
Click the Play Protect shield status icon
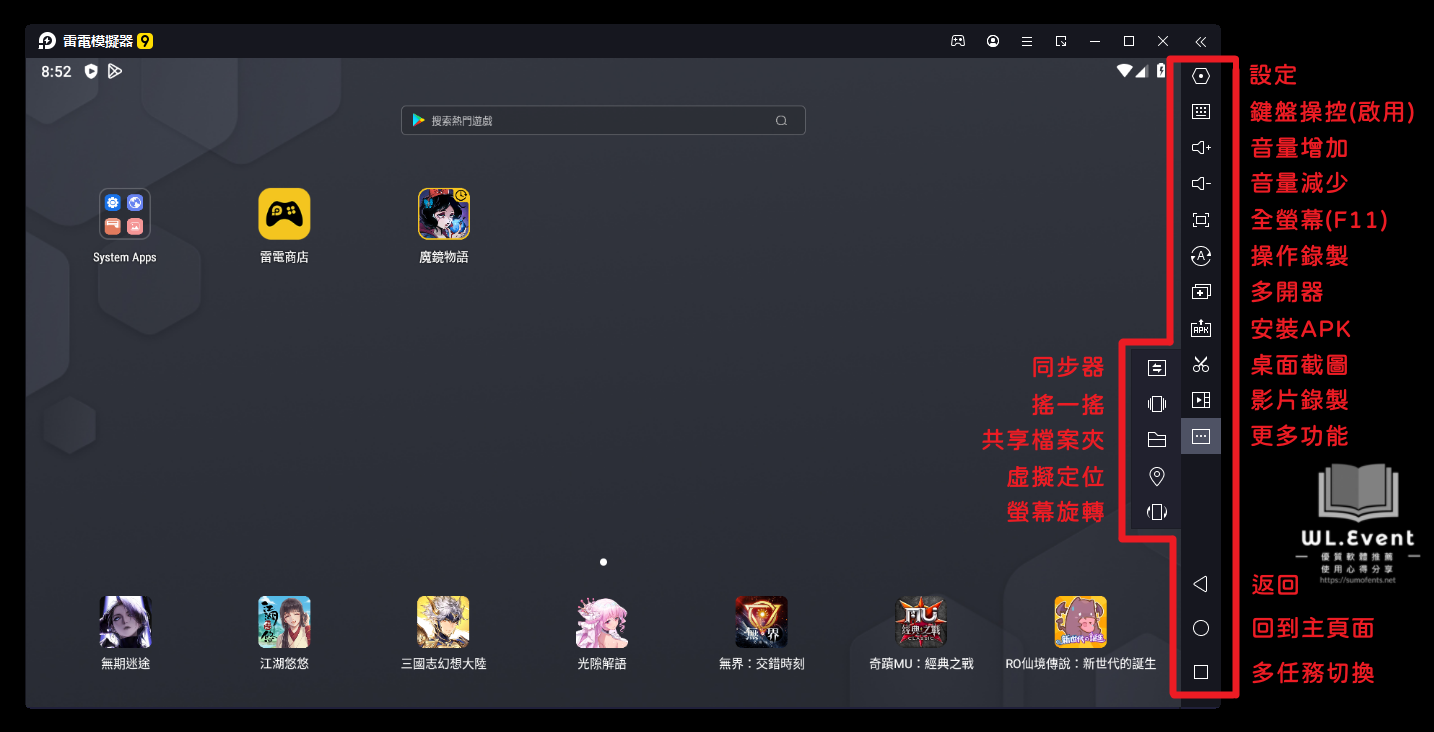[91, 71]
